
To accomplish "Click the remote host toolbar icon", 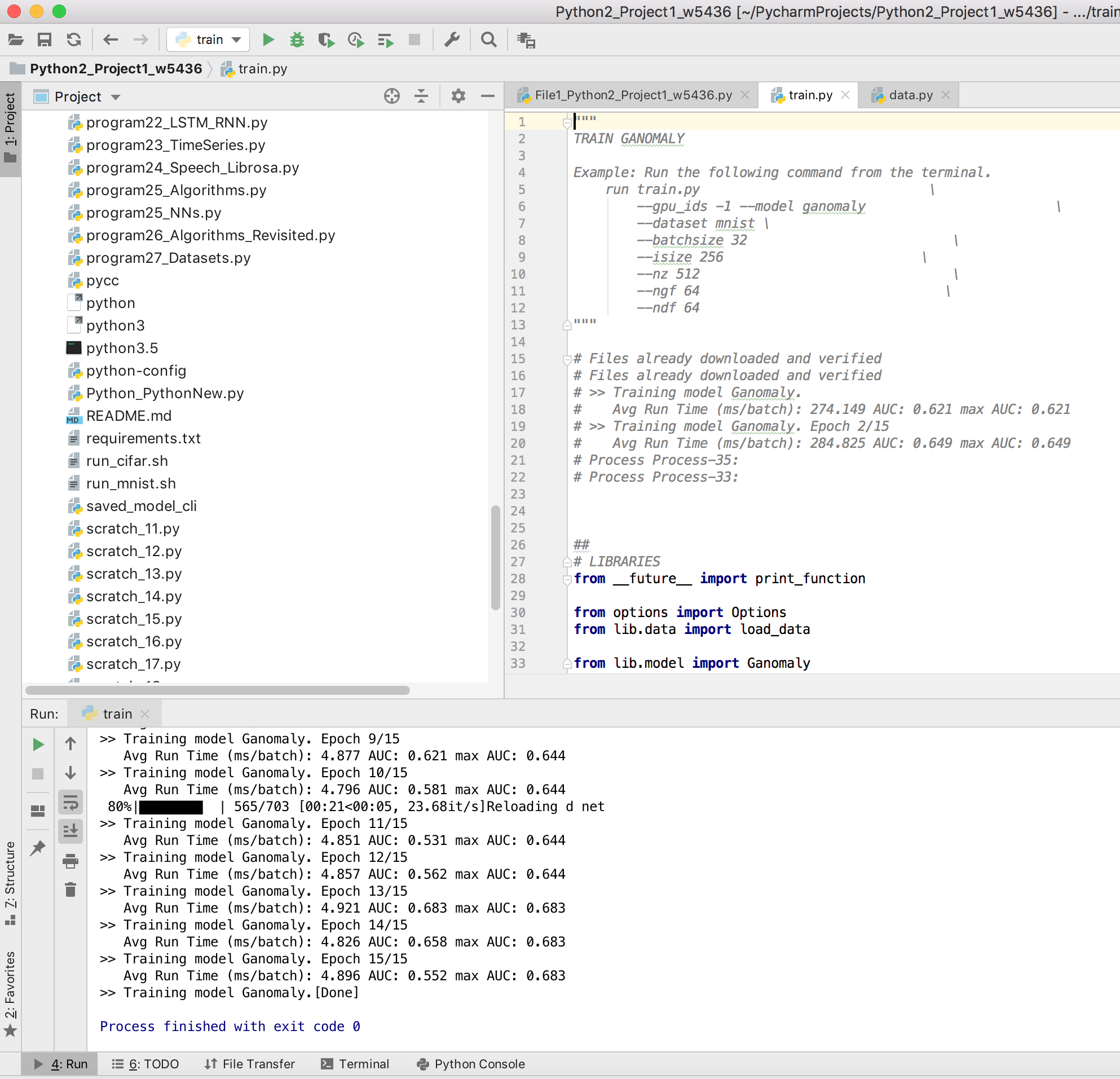I will click(526, 40).
